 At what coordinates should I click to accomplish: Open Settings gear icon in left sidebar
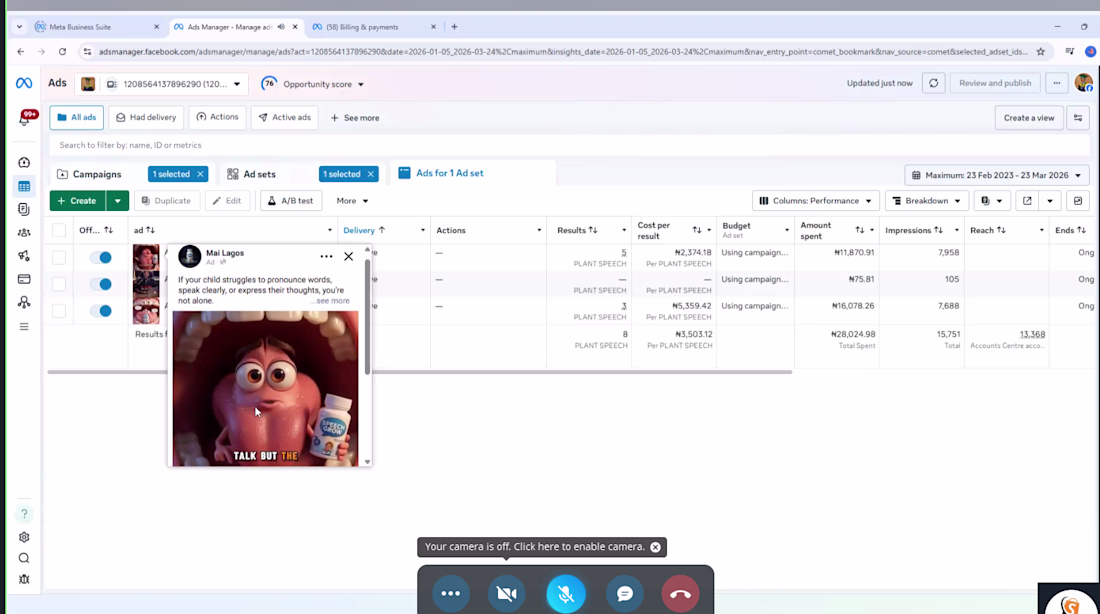pyautogui.click(x=24, y=538)
